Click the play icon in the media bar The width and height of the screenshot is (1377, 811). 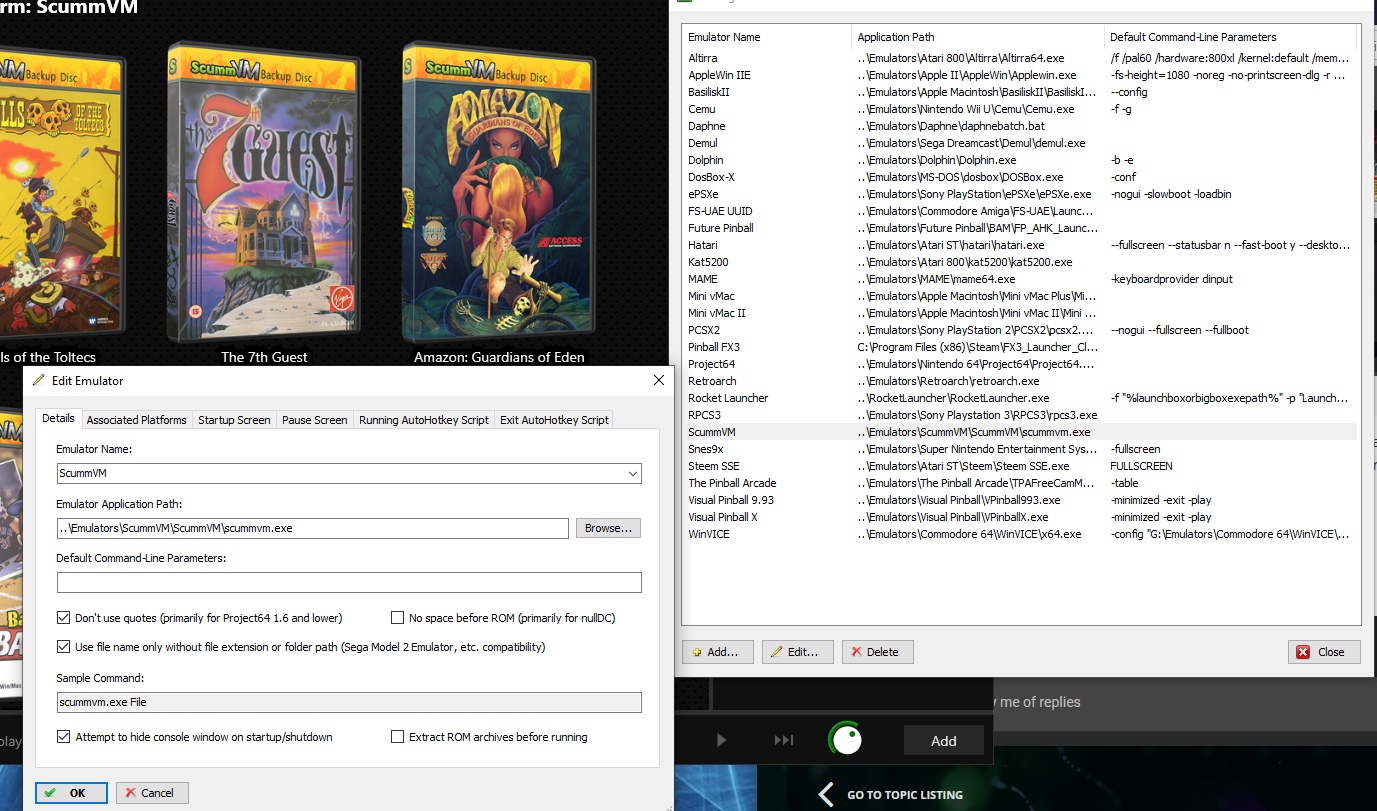[721, 740]
